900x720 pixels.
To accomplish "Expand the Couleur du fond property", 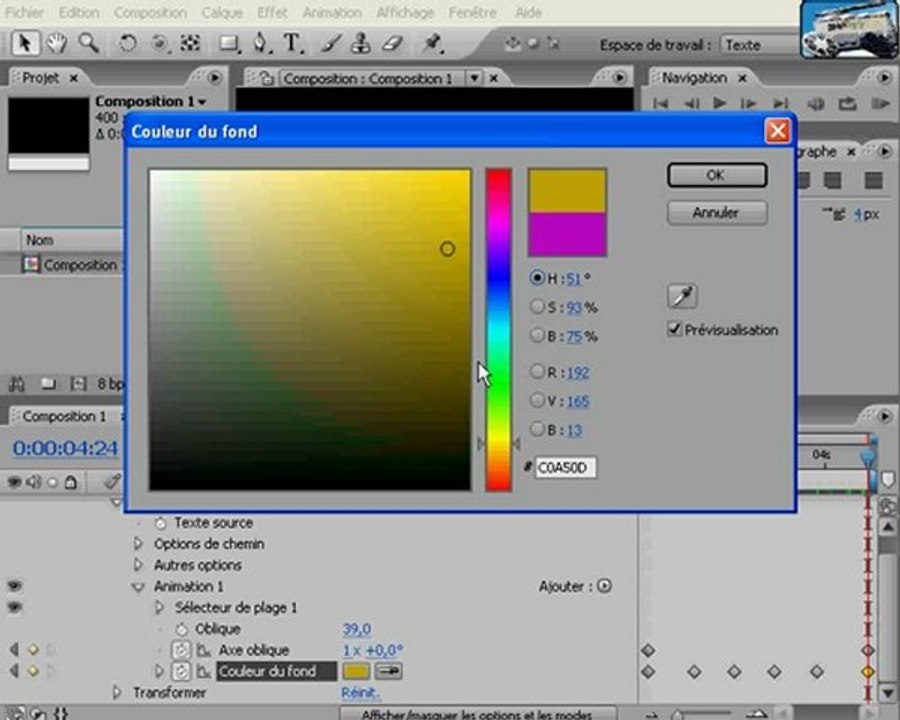I will 159,671.
